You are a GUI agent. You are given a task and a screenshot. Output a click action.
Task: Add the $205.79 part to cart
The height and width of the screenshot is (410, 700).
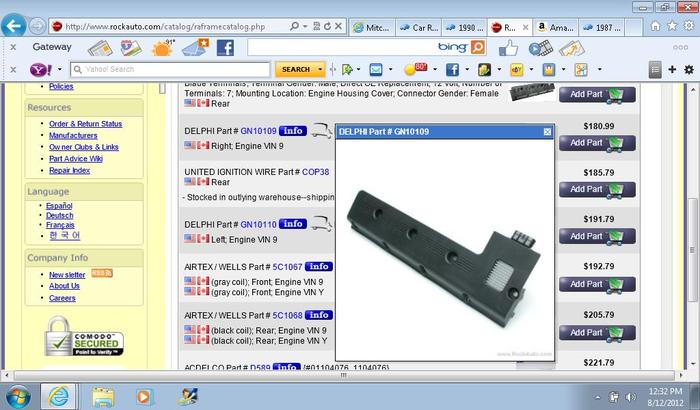[x=597, y=333]
